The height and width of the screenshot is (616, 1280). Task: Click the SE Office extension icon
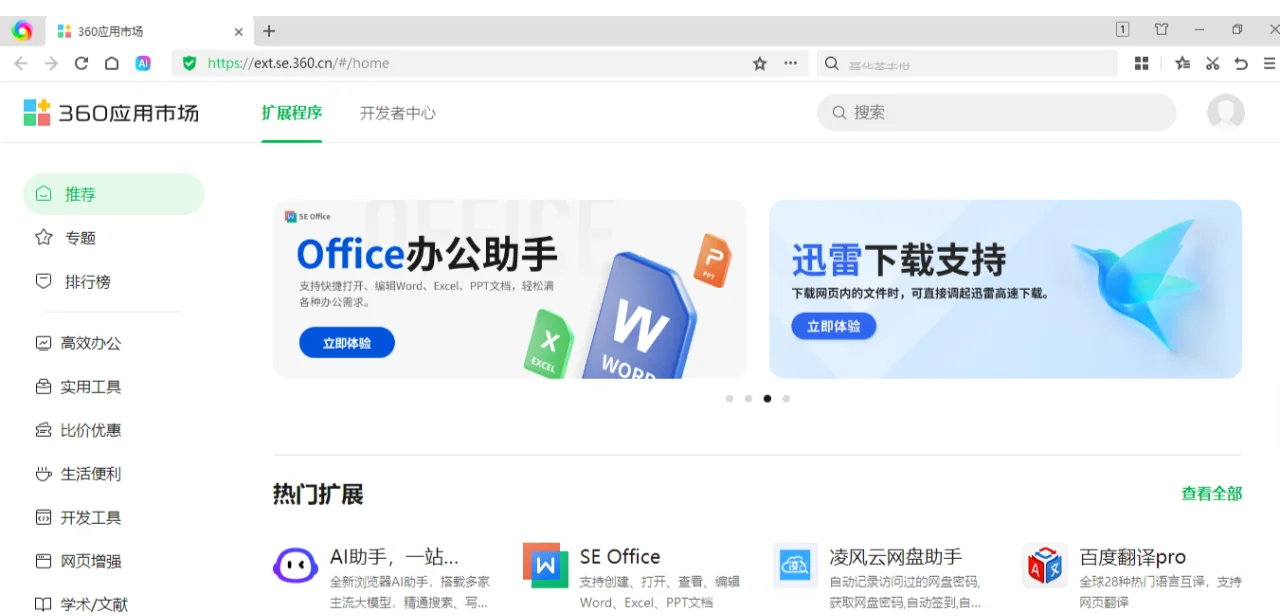[545, 566]
